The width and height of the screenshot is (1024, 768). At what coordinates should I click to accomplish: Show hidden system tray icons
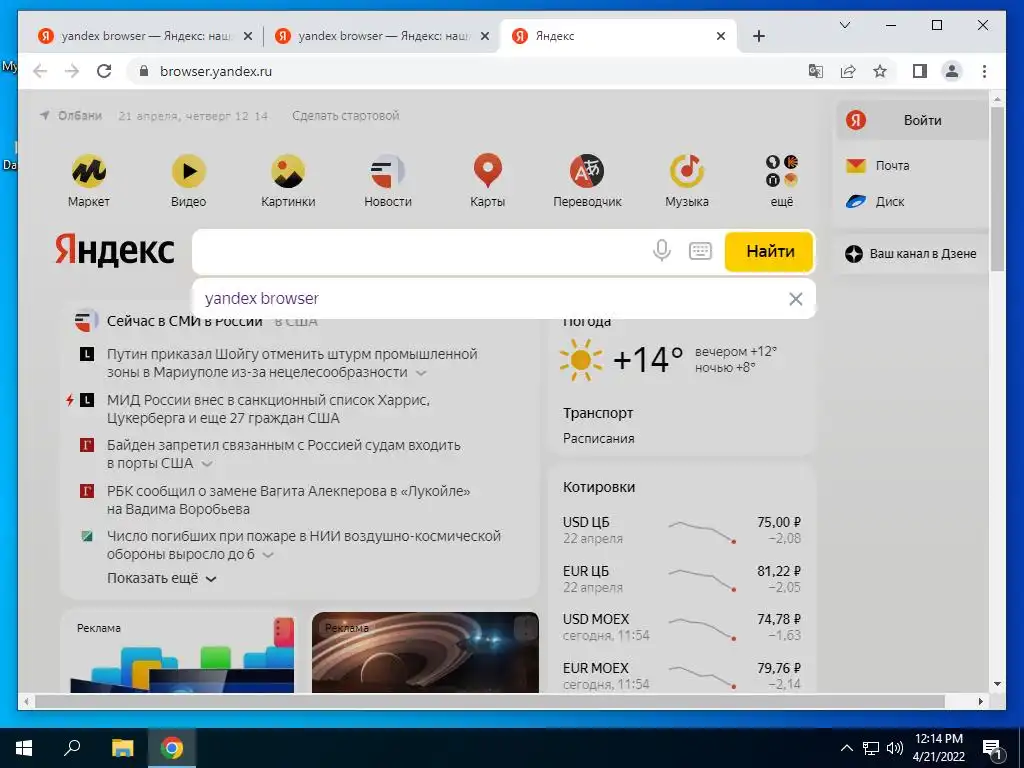pyautogui.click(x=846, y=748)
